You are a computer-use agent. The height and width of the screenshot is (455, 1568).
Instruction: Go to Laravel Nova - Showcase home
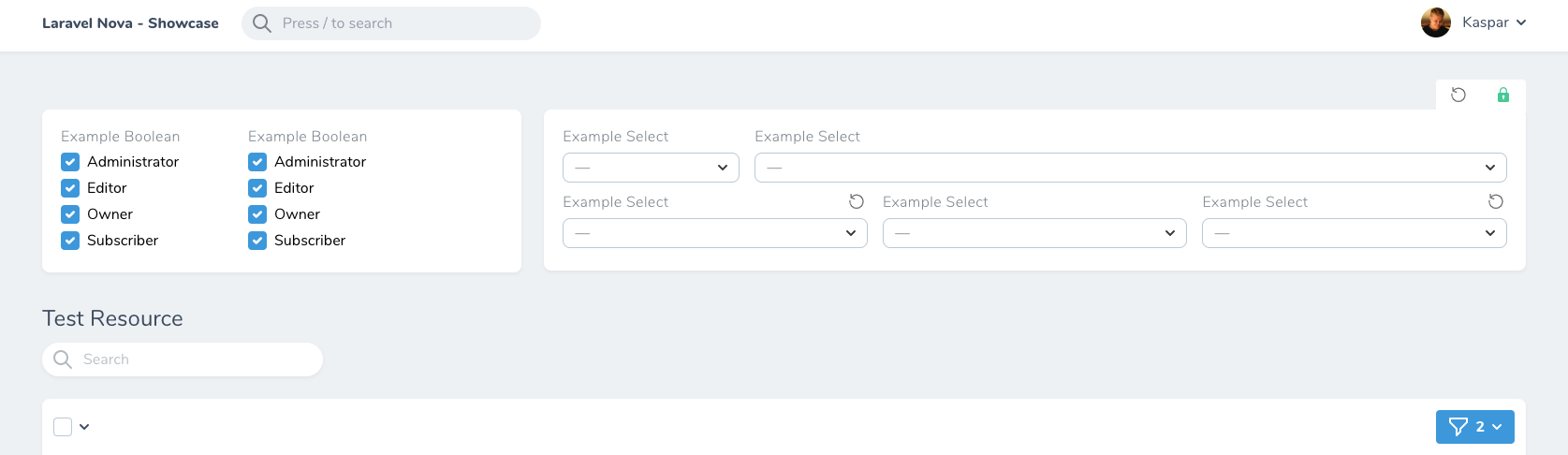tap(130, 23)
